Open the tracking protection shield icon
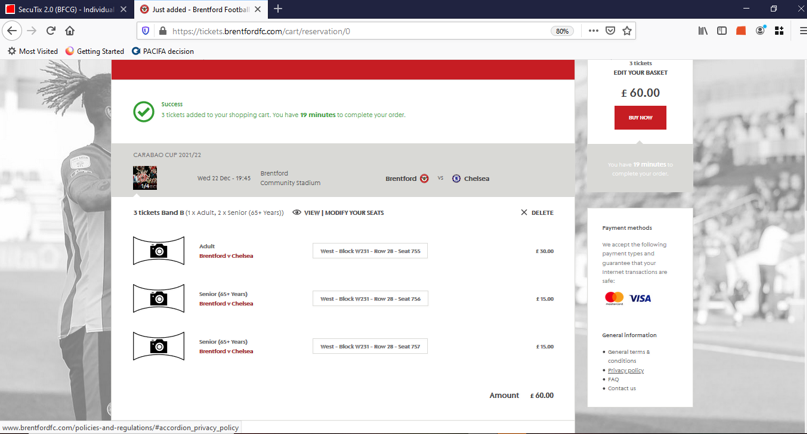The height and width of the screenshot is (434, 807). 146,31
